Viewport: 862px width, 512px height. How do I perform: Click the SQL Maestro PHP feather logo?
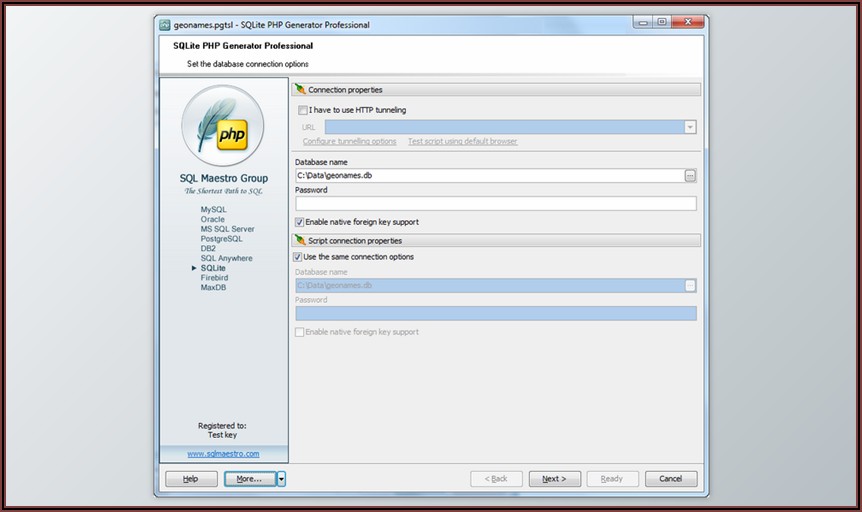coord(222,125)
